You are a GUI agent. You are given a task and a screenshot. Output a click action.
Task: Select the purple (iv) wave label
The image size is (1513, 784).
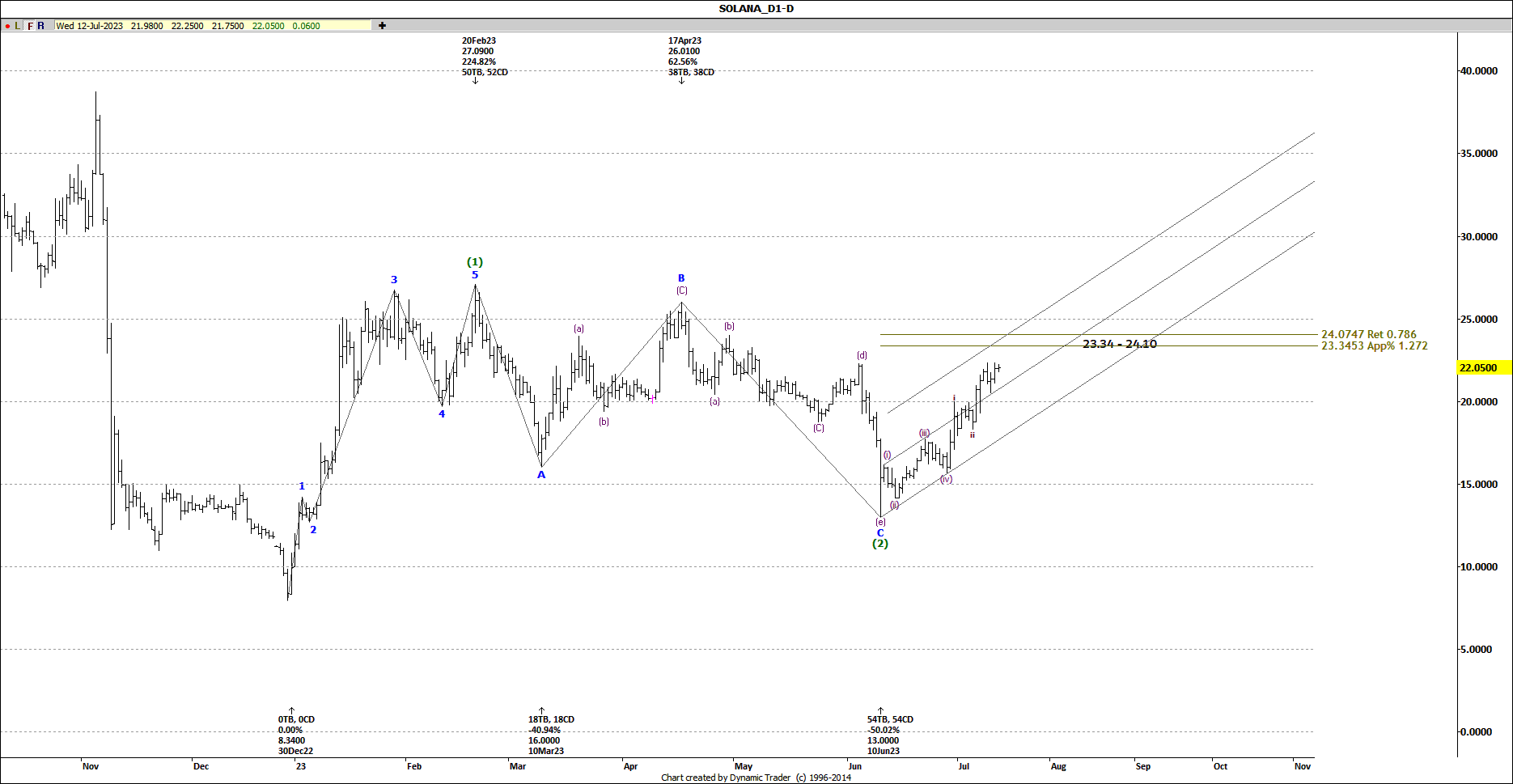[947, 479]
